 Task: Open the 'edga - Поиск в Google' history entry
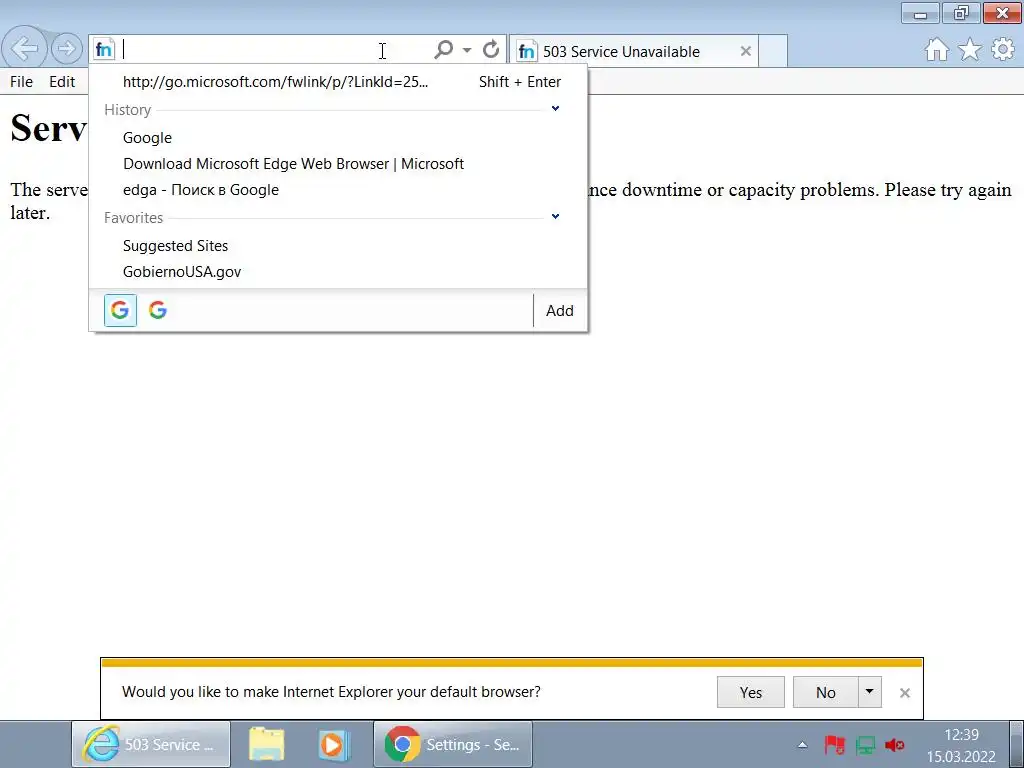tap(338, 190)
